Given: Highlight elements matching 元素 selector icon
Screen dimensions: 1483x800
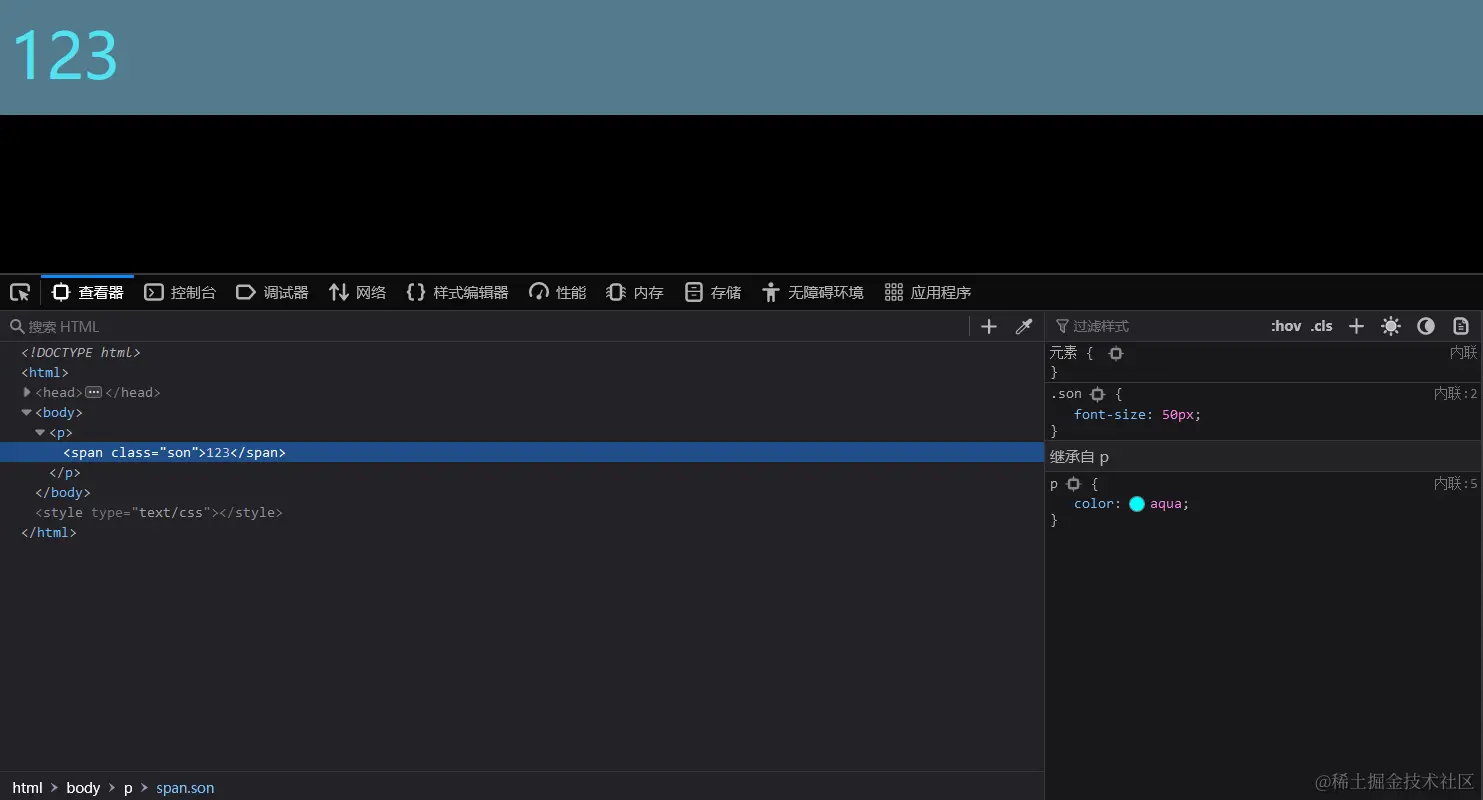Looking at the screenshot, I should tap(1116, 353).
